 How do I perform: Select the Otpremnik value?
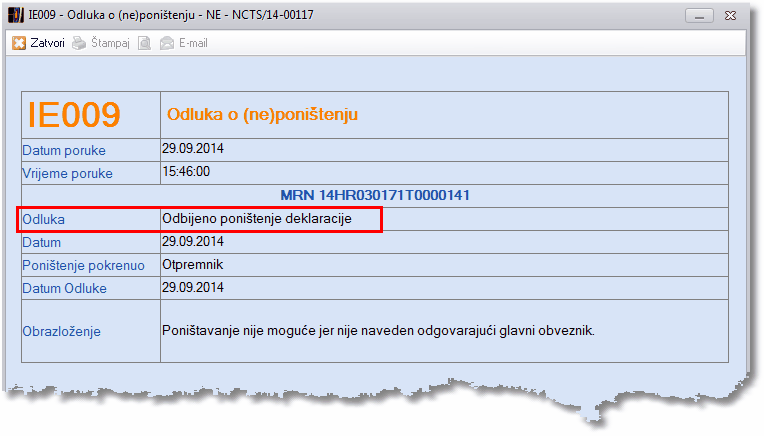[192, 265]
